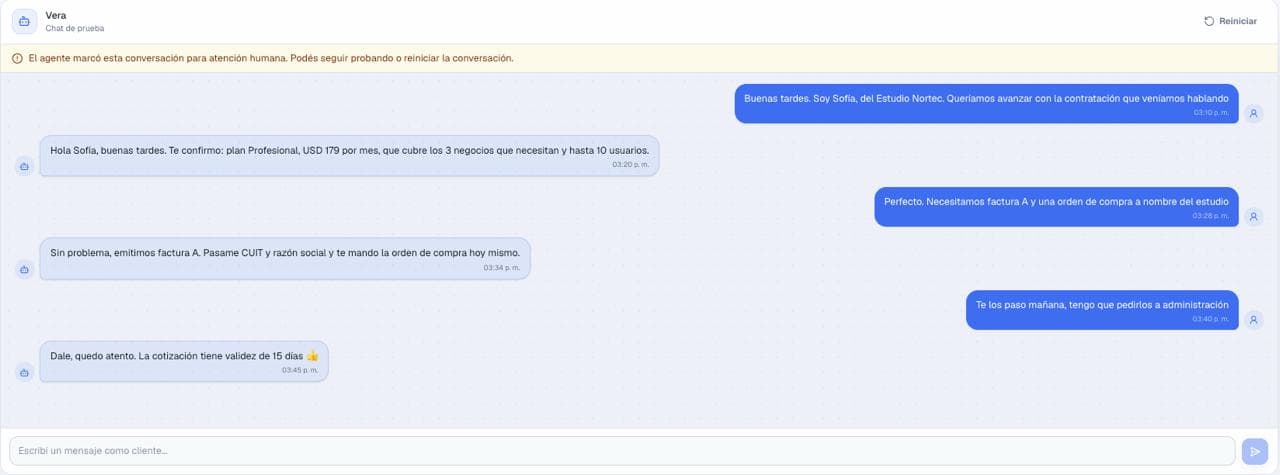Click the 03:40 p. m. timestamp

[x=1211, y=319]
